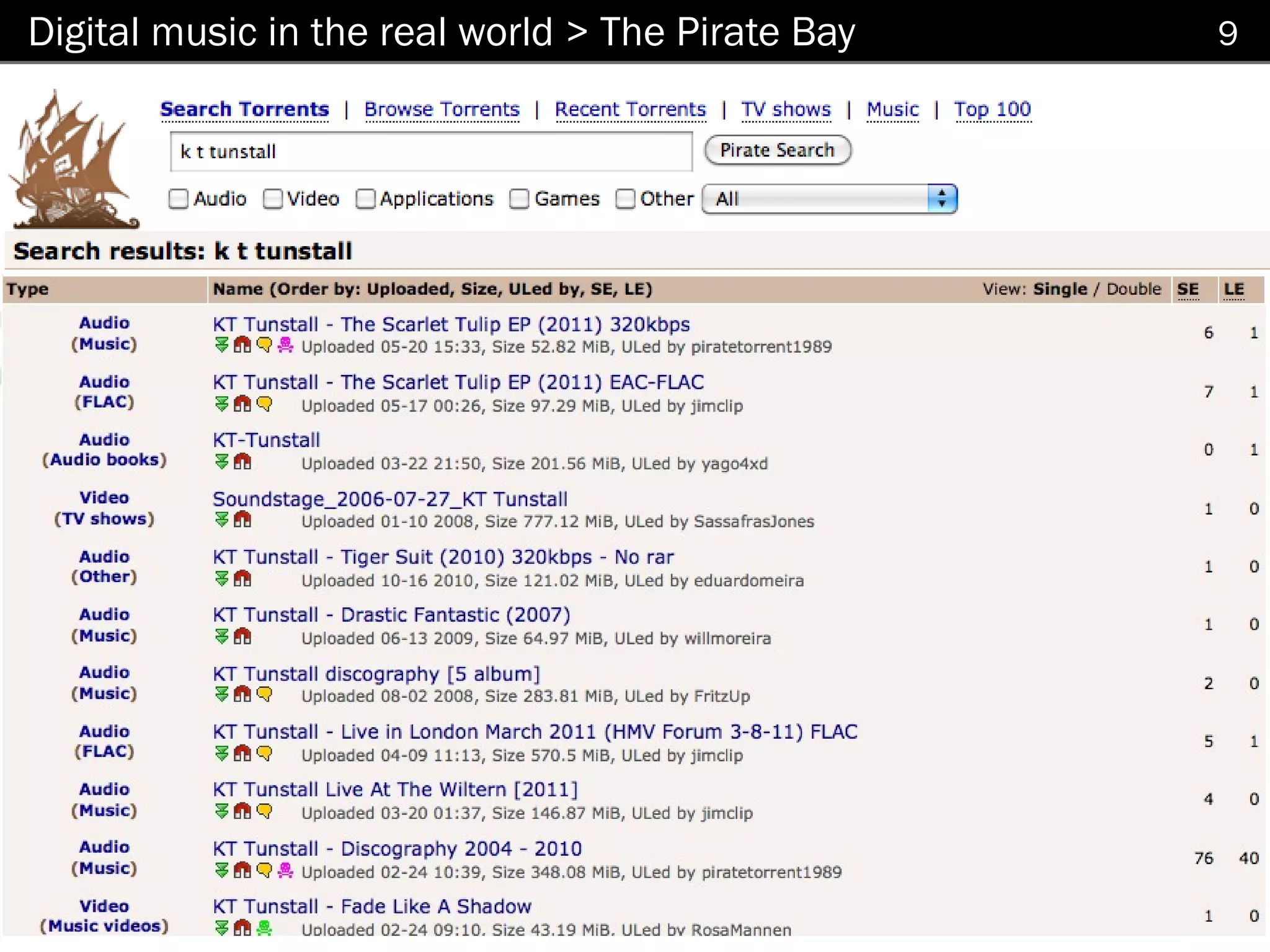Download torrent icon for Discography 2004 - 2010
The height and width of the screenshot is (952, 1270).
click(x=221, y=870)
